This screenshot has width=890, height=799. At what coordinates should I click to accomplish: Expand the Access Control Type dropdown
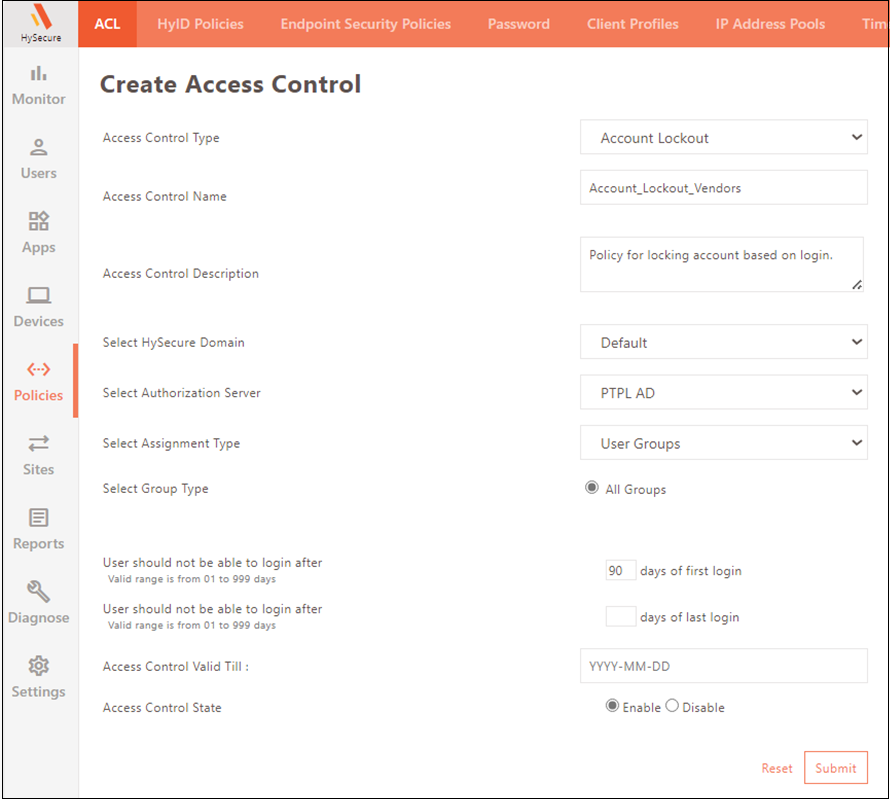(723, 138)
